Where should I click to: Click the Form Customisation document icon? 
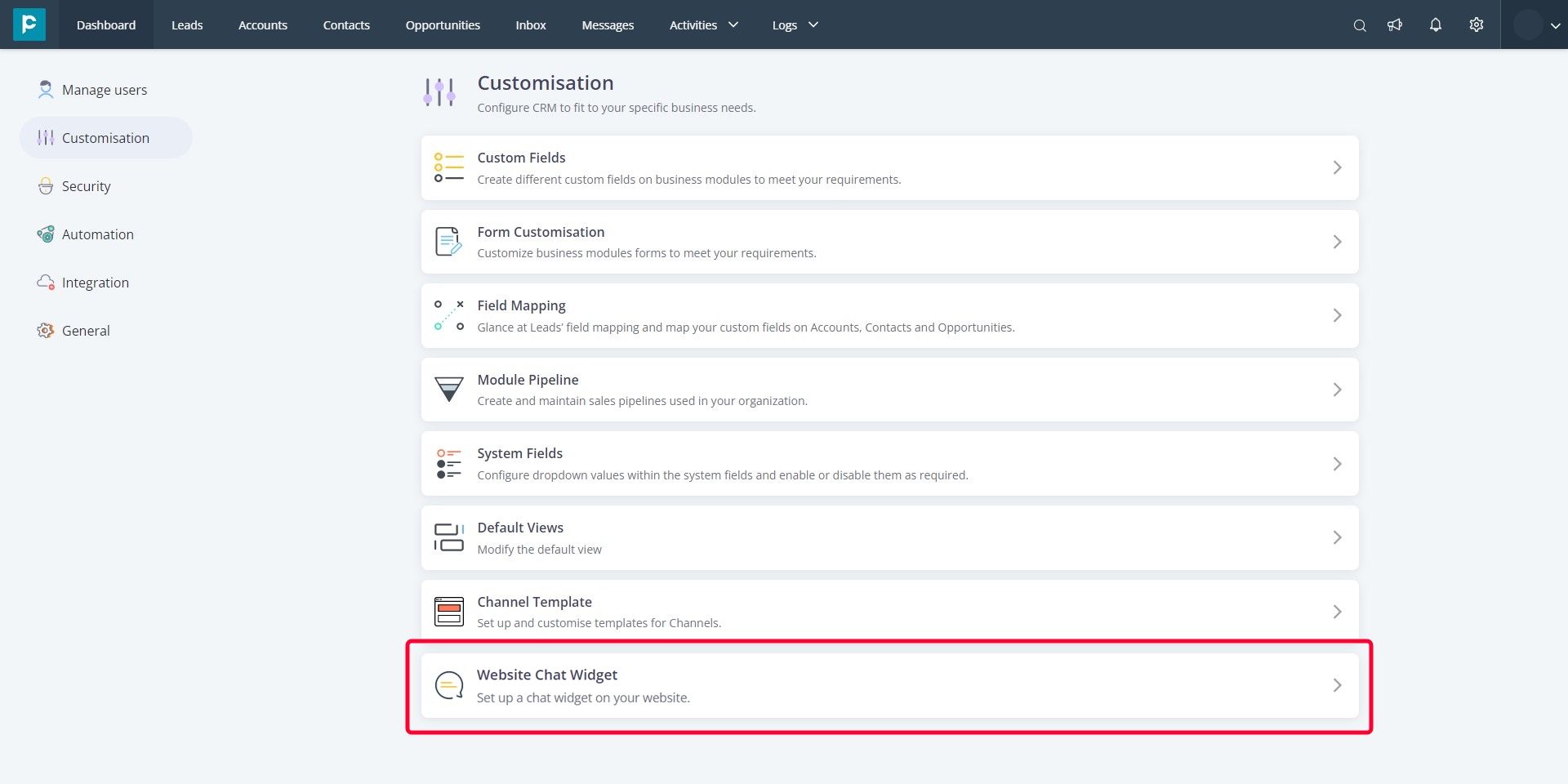[448, 242]
